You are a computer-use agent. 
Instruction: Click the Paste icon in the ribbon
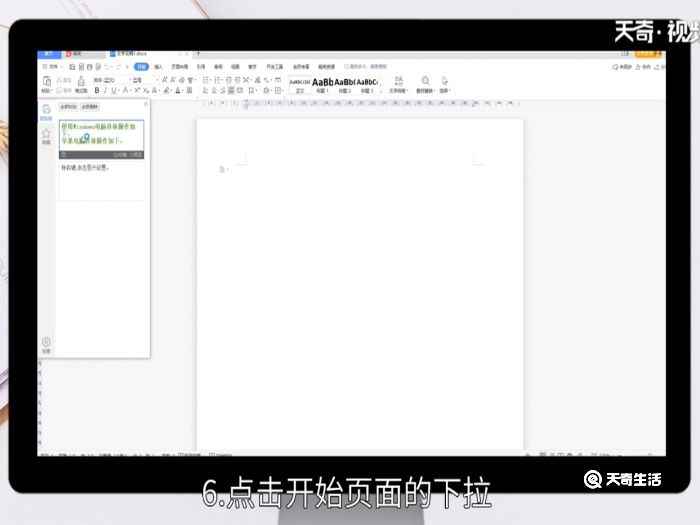click(x=45, y=81)
